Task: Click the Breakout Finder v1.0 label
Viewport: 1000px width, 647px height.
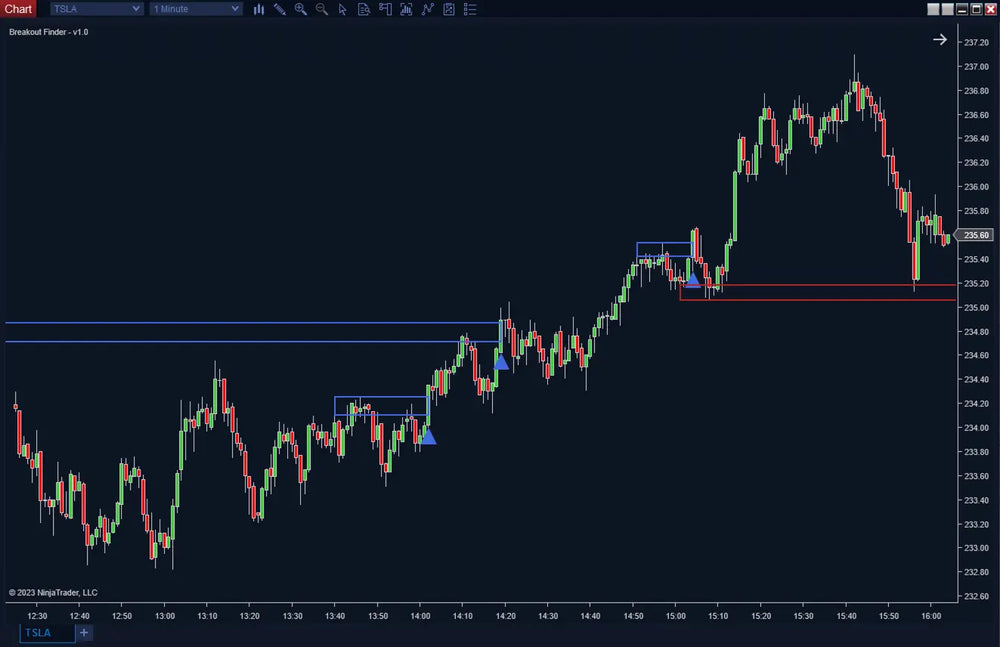Action: coord(47,31)
